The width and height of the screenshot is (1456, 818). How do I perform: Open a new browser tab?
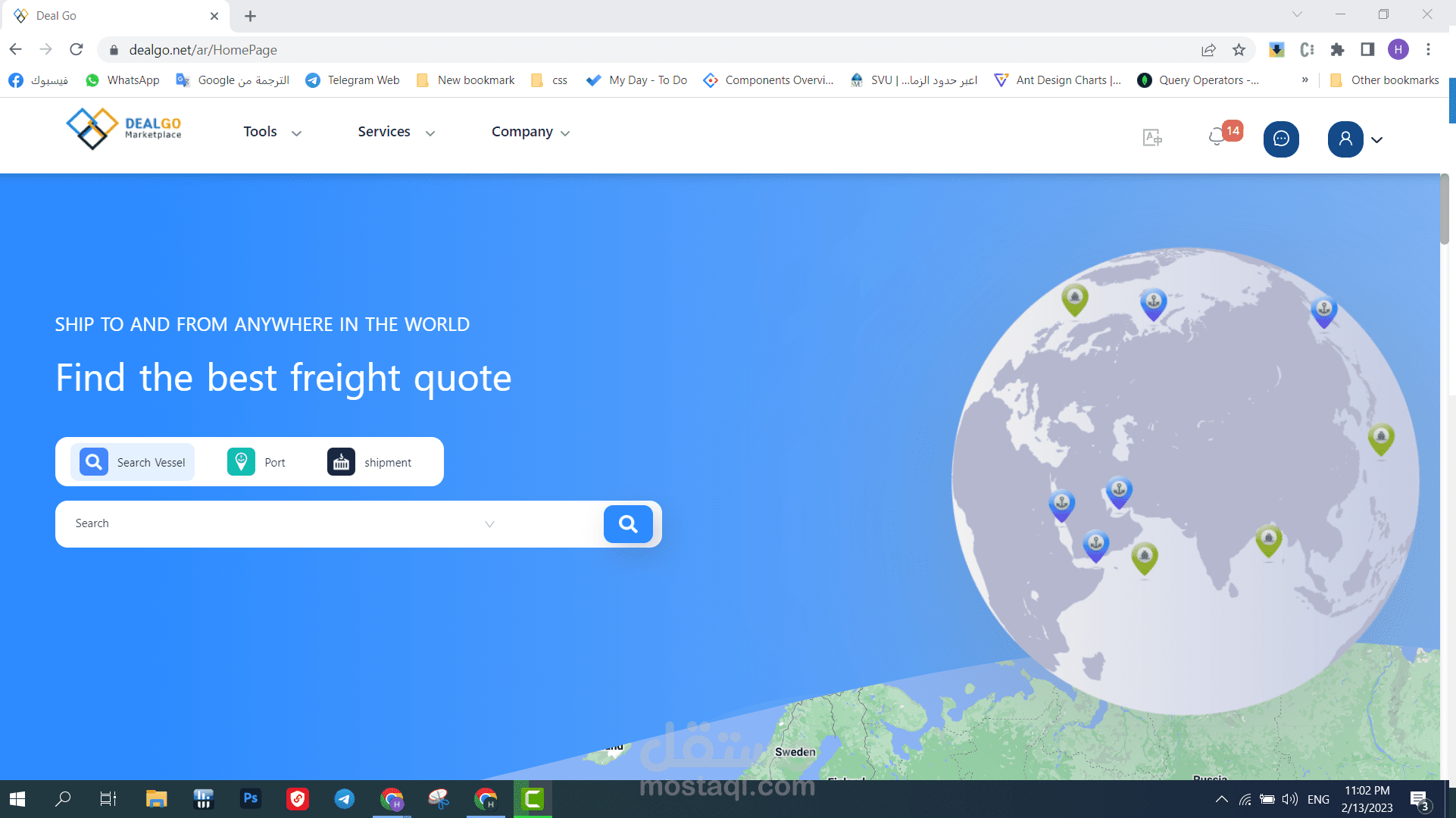click(x=251, y=16)
